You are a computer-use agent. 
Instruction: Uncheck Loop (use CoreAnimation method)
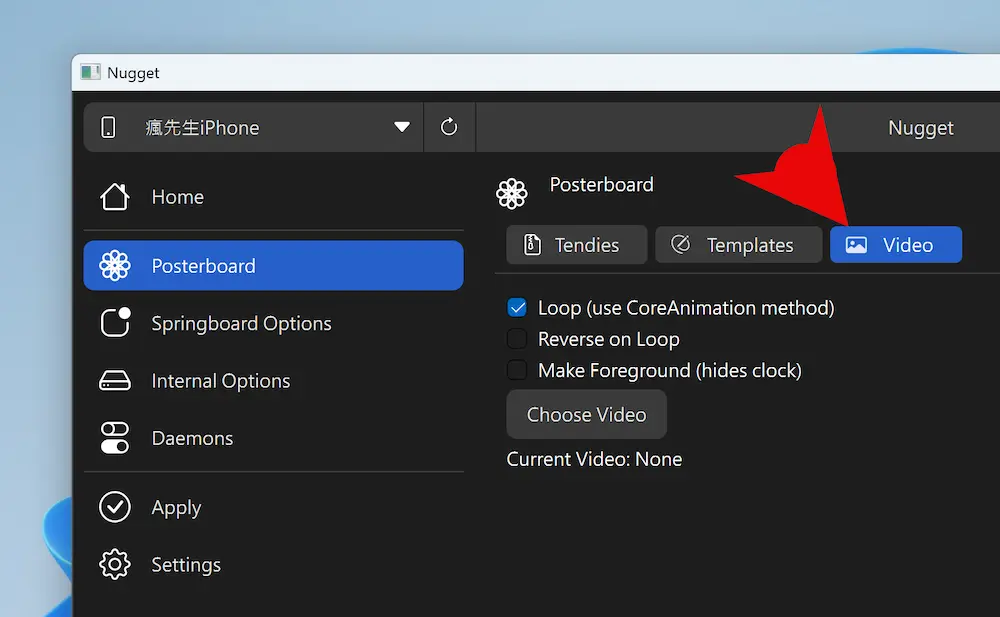[x=517, y=308]
